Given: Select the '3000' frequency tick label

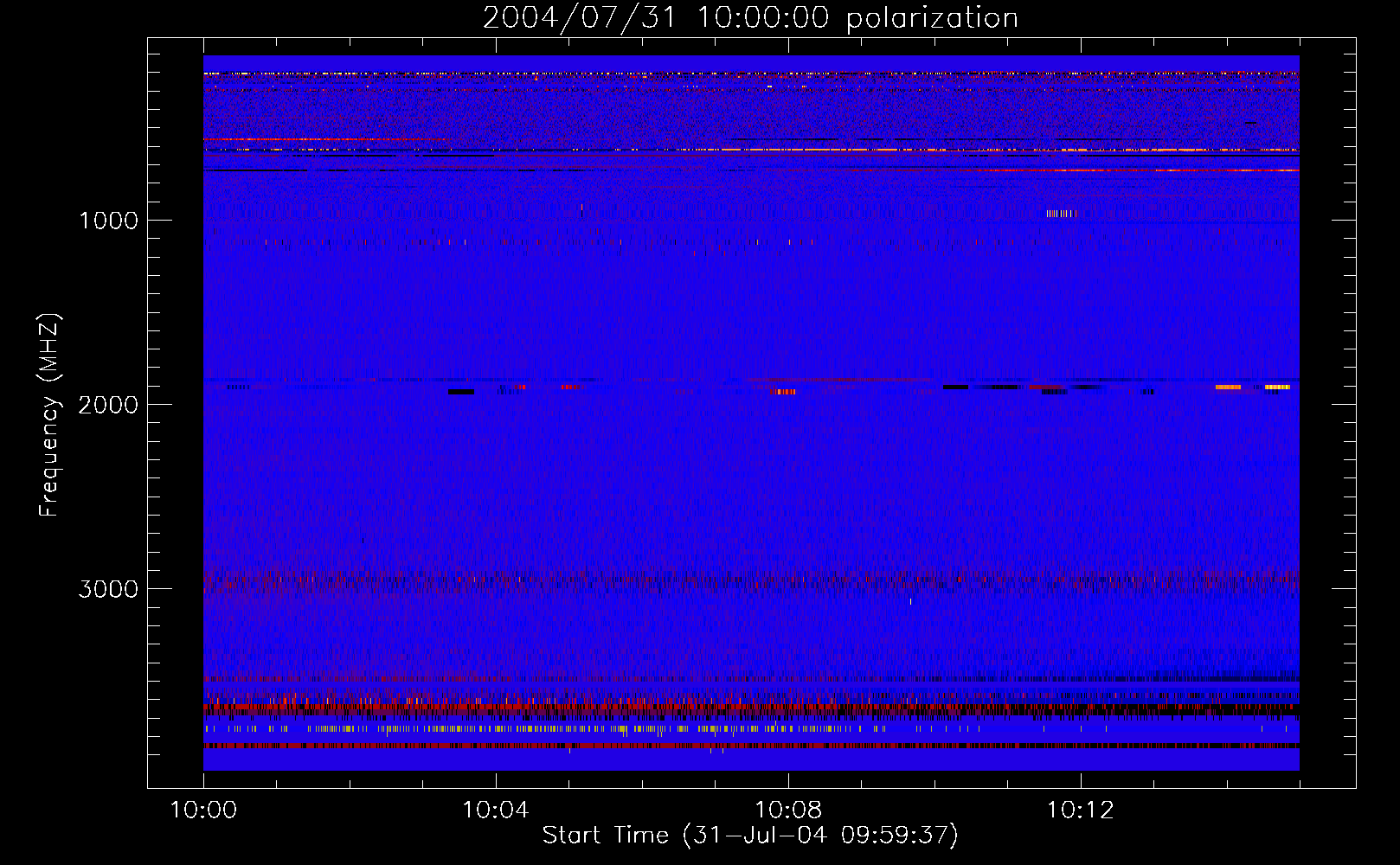Looking at the screenshot, I should click(x=108, y=589).
